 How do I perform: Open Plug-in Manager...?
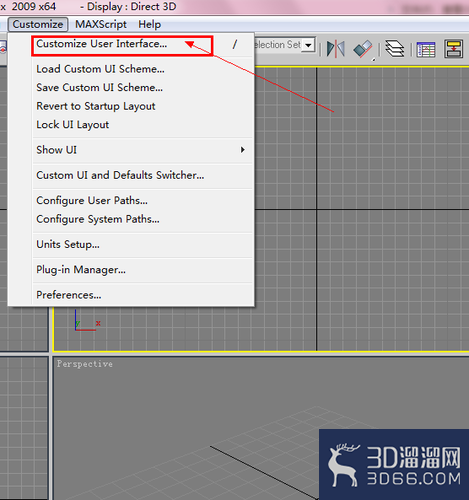[x=143, y=270]
